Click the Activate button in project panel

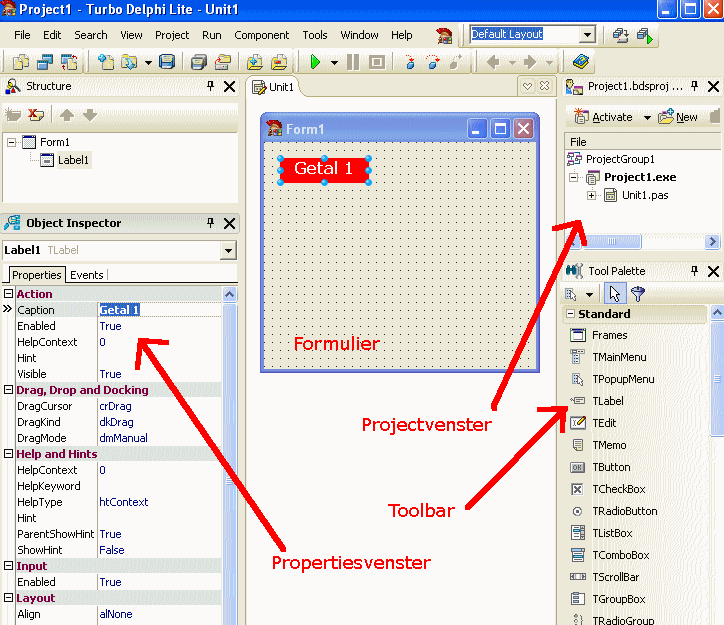click(604, 117)
